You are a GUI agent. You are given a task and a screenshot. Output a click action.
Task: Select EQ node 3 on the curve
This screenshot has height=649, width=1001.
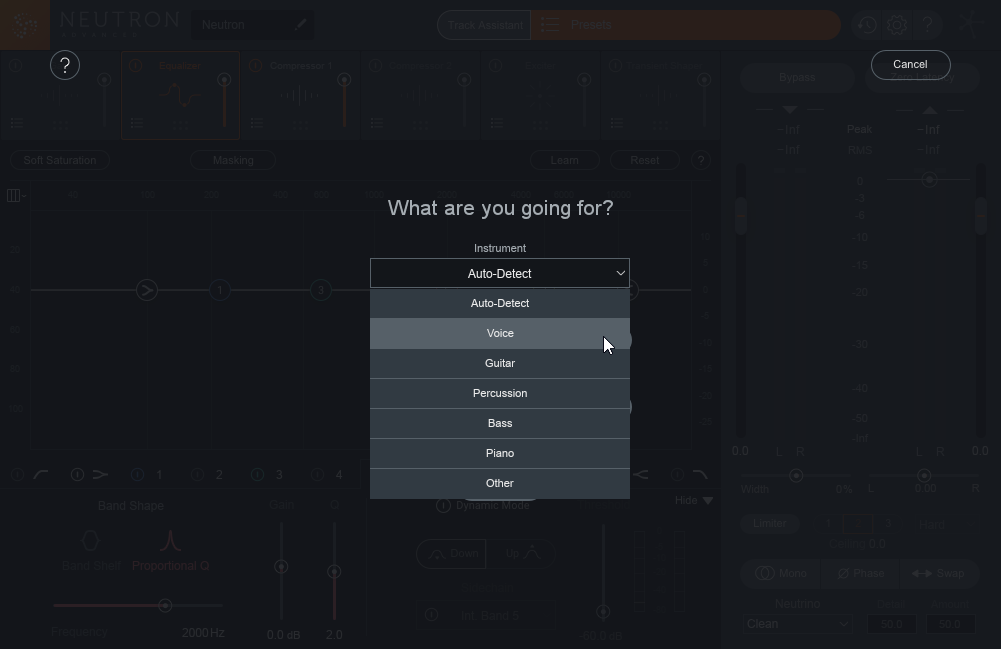(x=320, y=290)
